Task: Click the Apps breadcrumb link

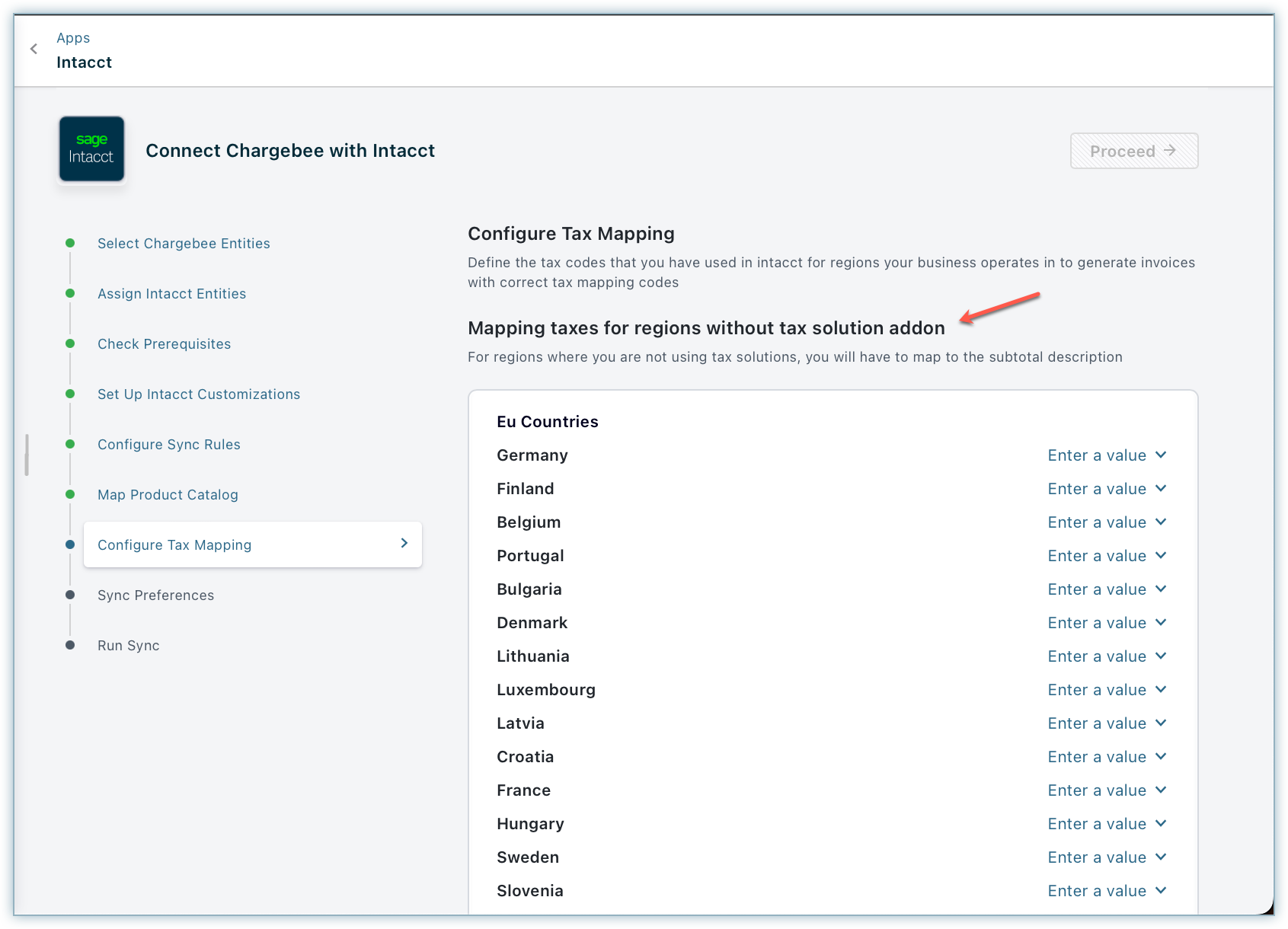Action: 73,38
